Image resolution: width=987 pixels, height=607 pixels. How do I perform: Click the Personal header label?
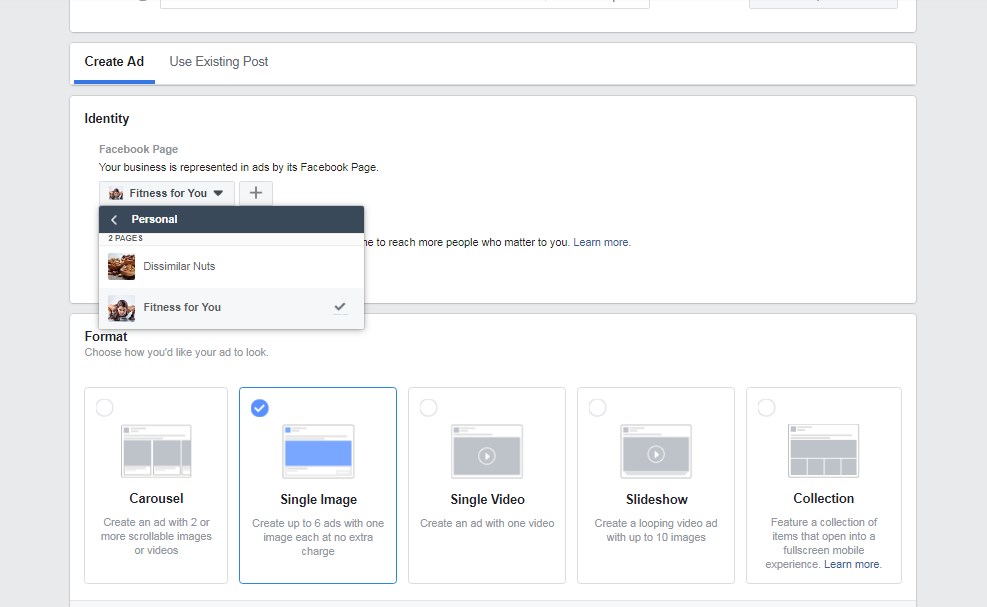coord(154,220)
